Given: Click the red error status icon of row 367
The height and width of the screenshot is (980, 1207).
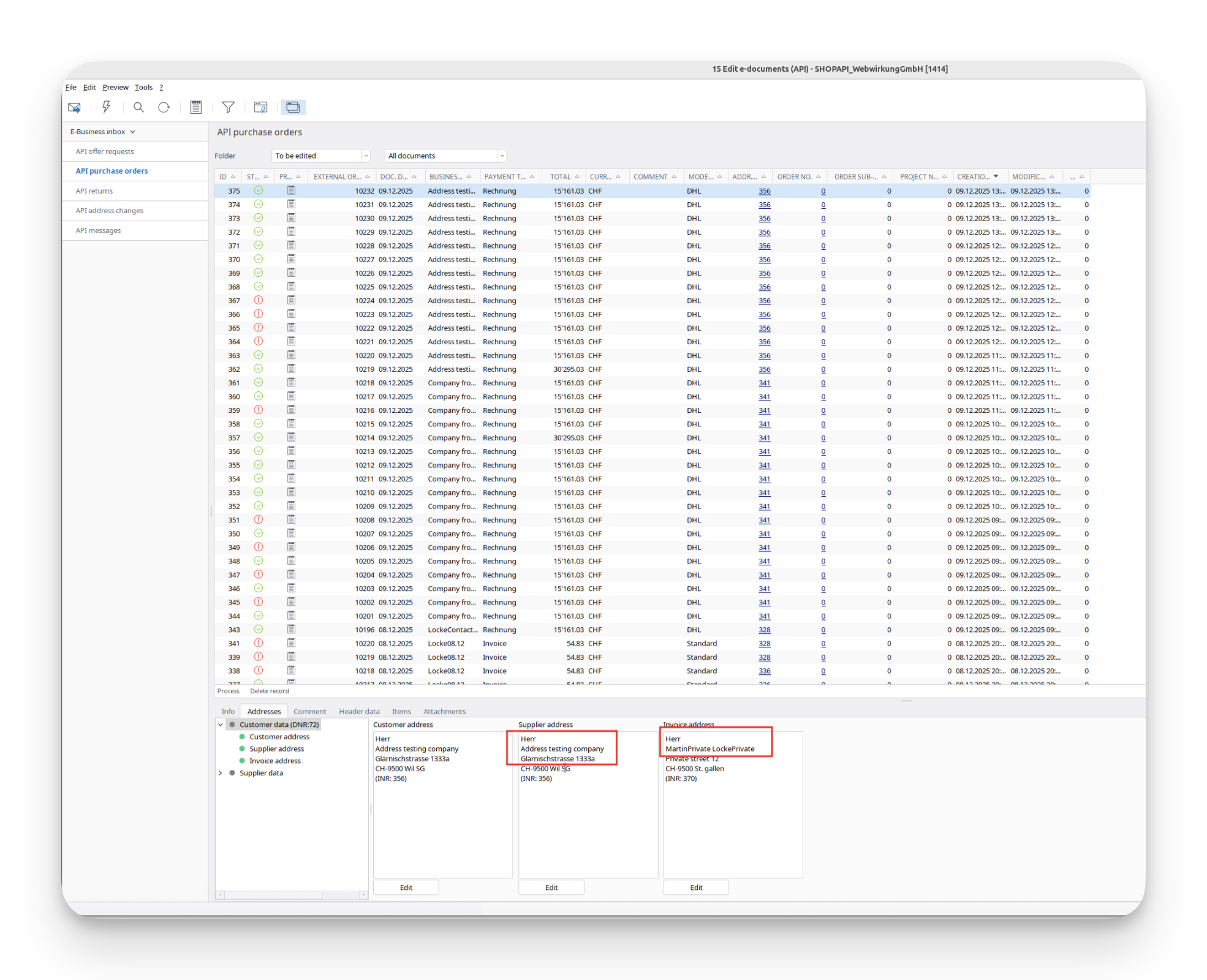Looking at the screenshot, I should coord(259,300).
